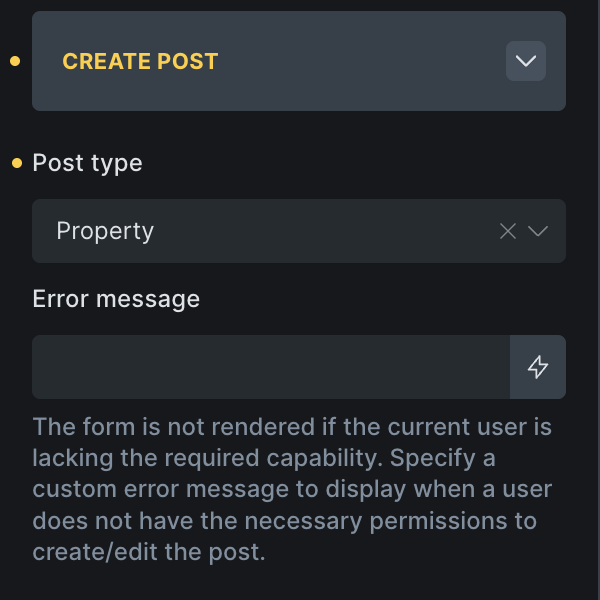The height and width of the screenshot is (600, 600).
Task: Click the CREATE POST title text
Action: coord(140,61)
